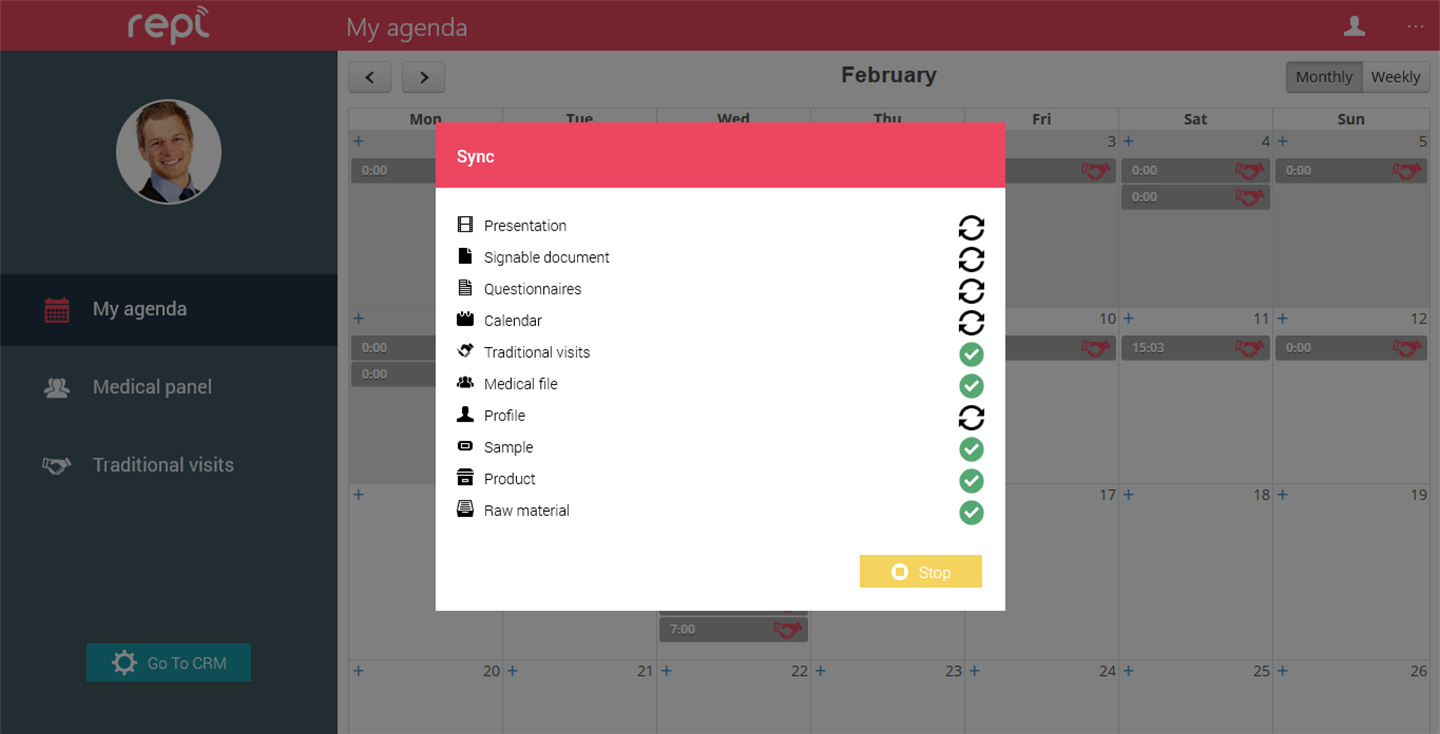Add an event on Sunday the 5th

tap(1283, 142)
